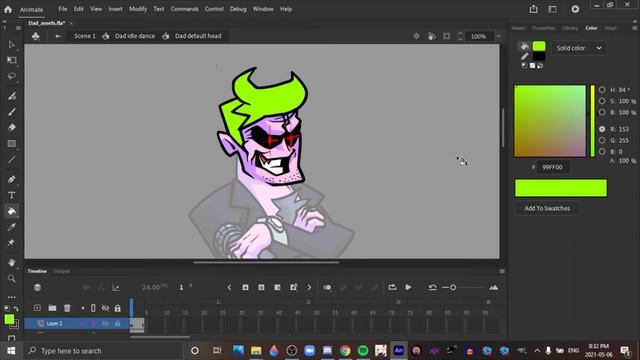The height and width of the screenshot is (360, 640).
Task: Open the edit symbols clubs dropdown
Action: click(36, 36)
